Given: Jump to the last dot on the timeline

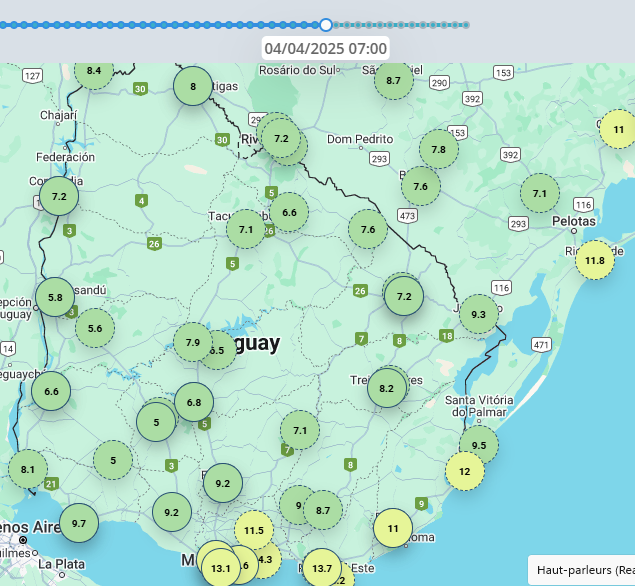Looking at the screenshot, I should [x=466, y=25].
